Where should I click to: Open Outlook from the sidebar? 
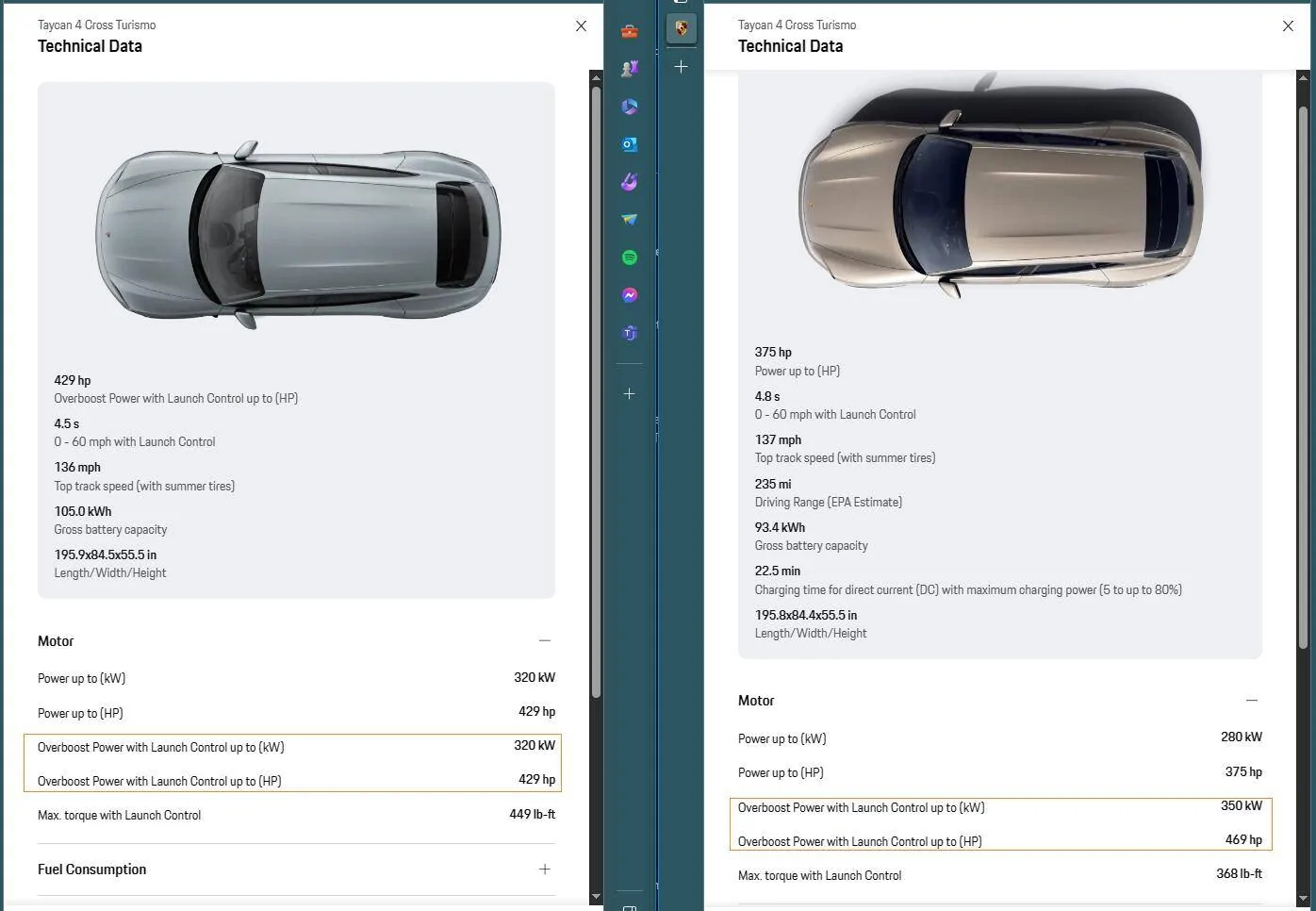(x=630, y=144)
